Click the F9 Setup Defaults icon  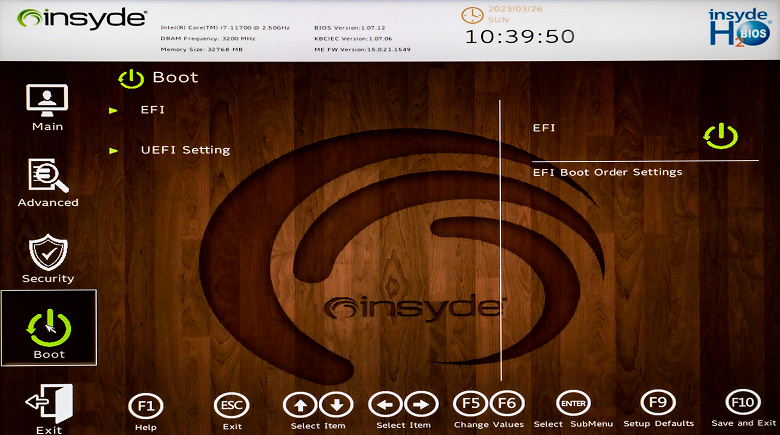coord(658,402)
